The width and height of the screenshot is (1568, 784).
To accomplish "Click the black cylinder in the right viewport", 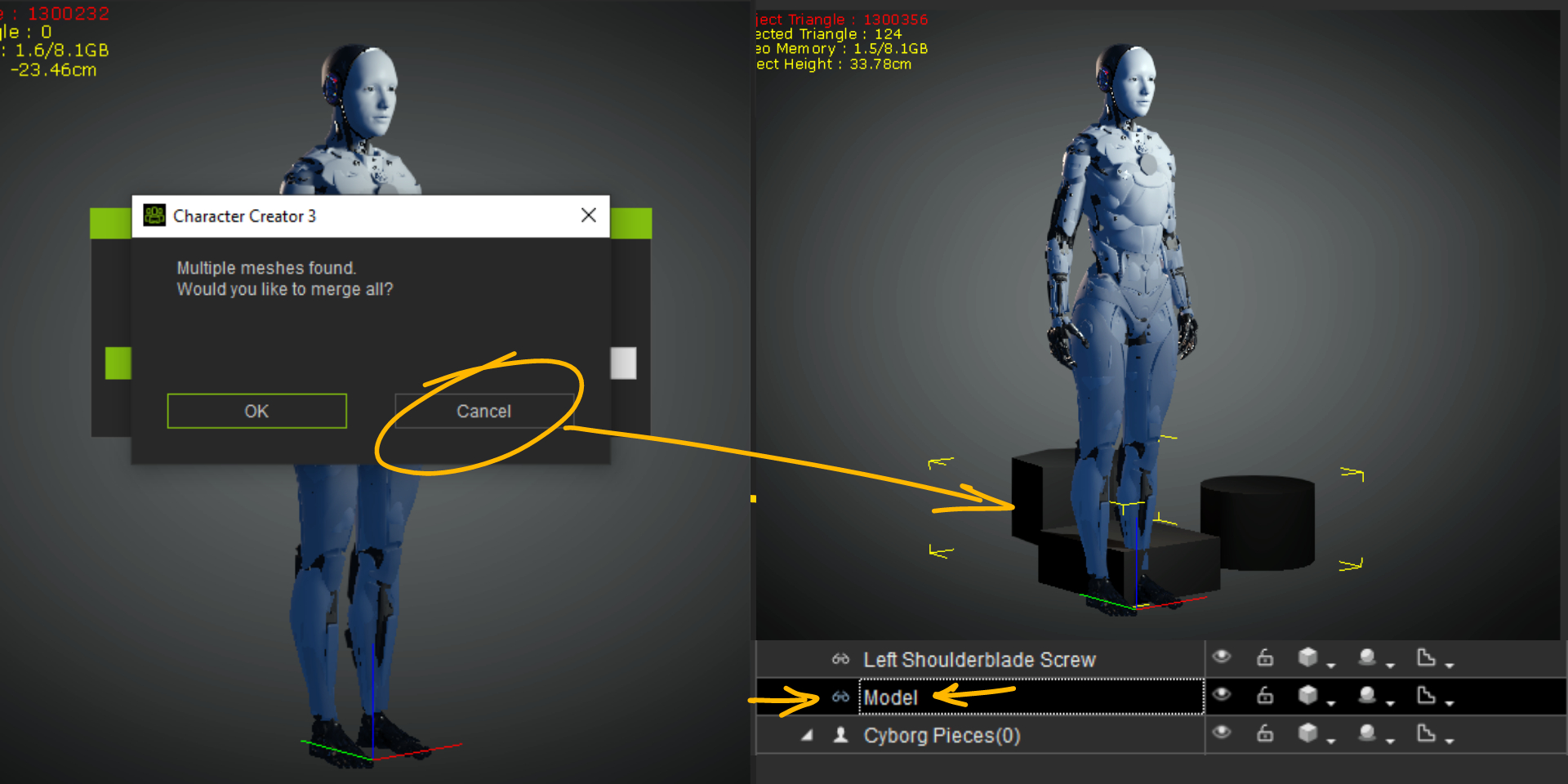I will click(x=1258, y=523).
